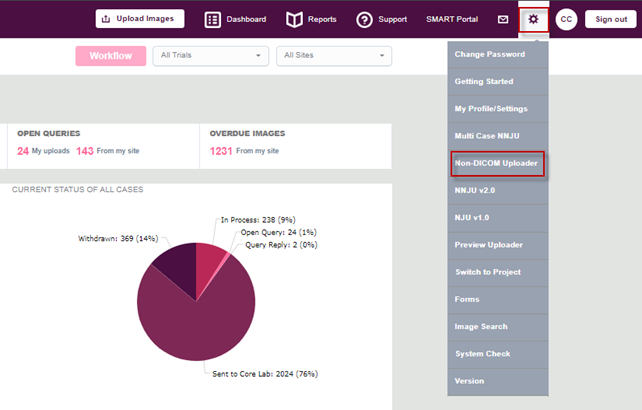Expand the All Sites dropdown
The width and height of the screenshot is (642, 410).
[x=333, y=56]
